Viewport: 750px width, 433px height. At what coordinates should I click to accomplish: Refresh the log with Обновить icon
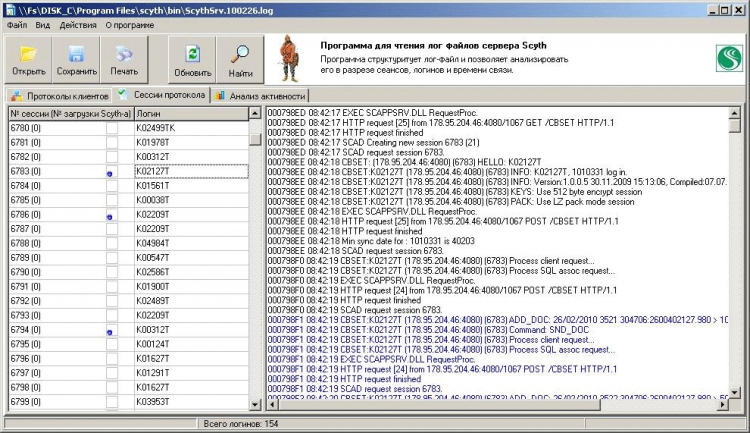192,54
